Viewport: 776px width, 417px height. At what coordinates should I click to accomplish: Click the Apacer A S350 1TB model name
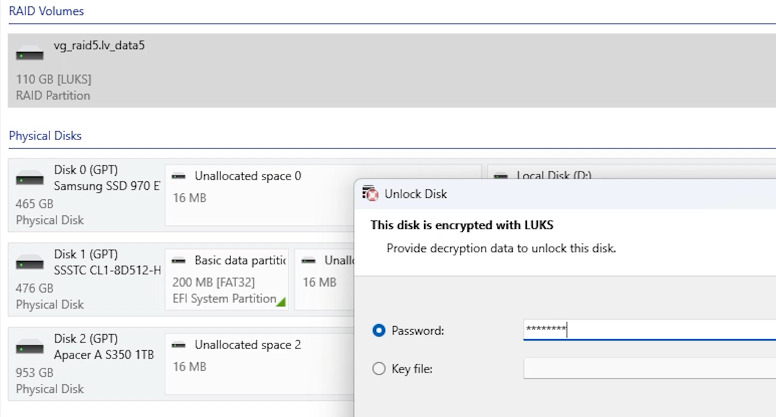click(x=104, y=355)
